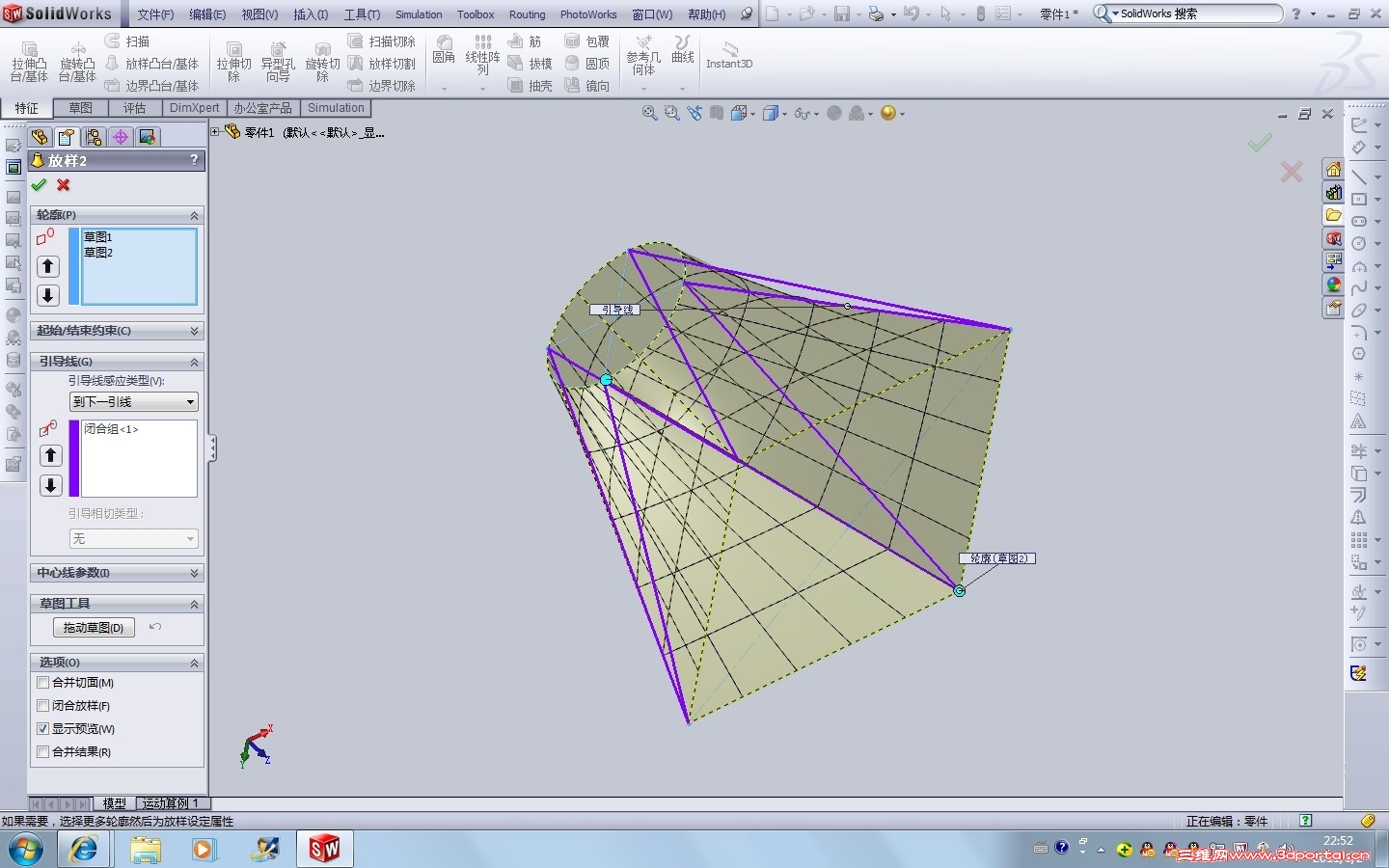Toggle the 闭合放样 checkbox

pos(43,706)
